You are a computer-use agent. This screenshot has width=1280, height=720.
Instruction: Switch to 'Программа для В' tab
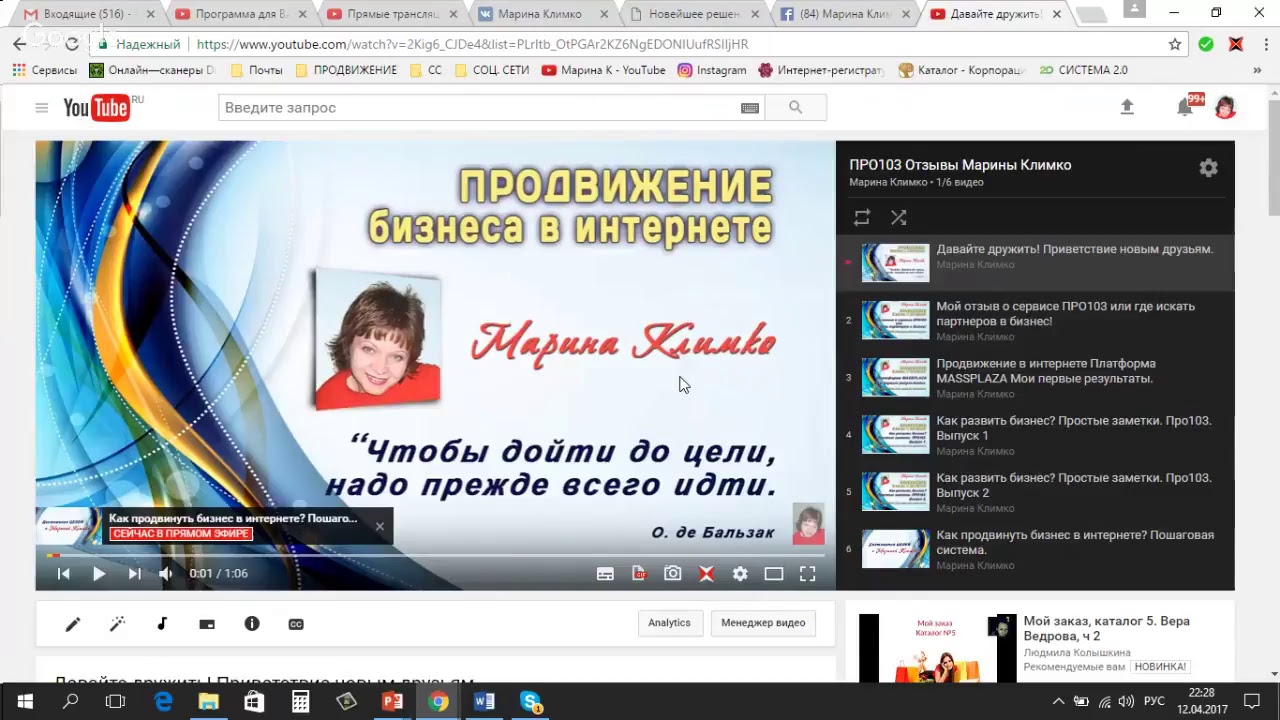tap(240, 14)
